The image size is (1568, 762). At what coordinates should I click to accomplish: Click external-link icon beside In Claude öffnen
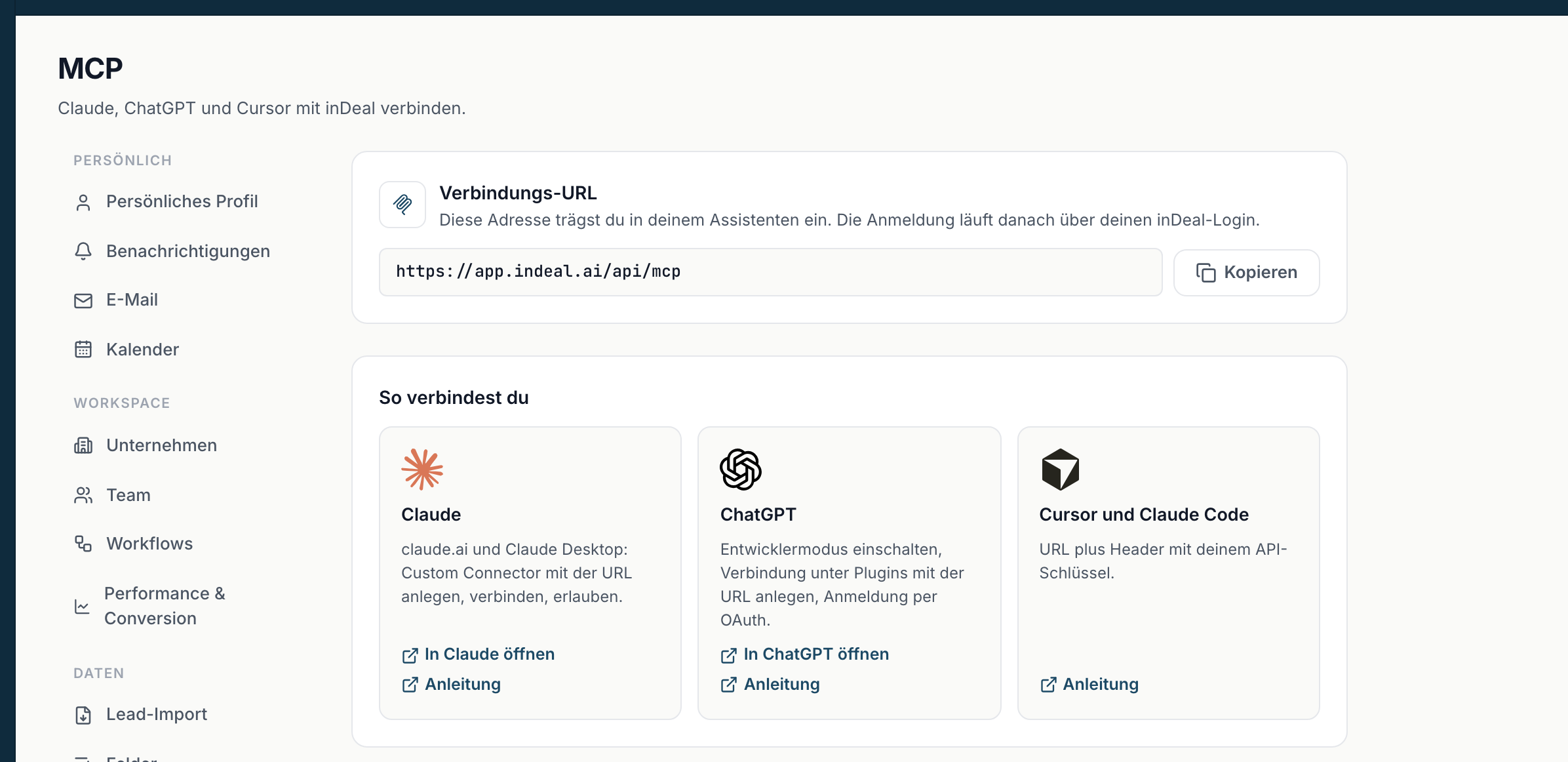(x=410, y=655)
